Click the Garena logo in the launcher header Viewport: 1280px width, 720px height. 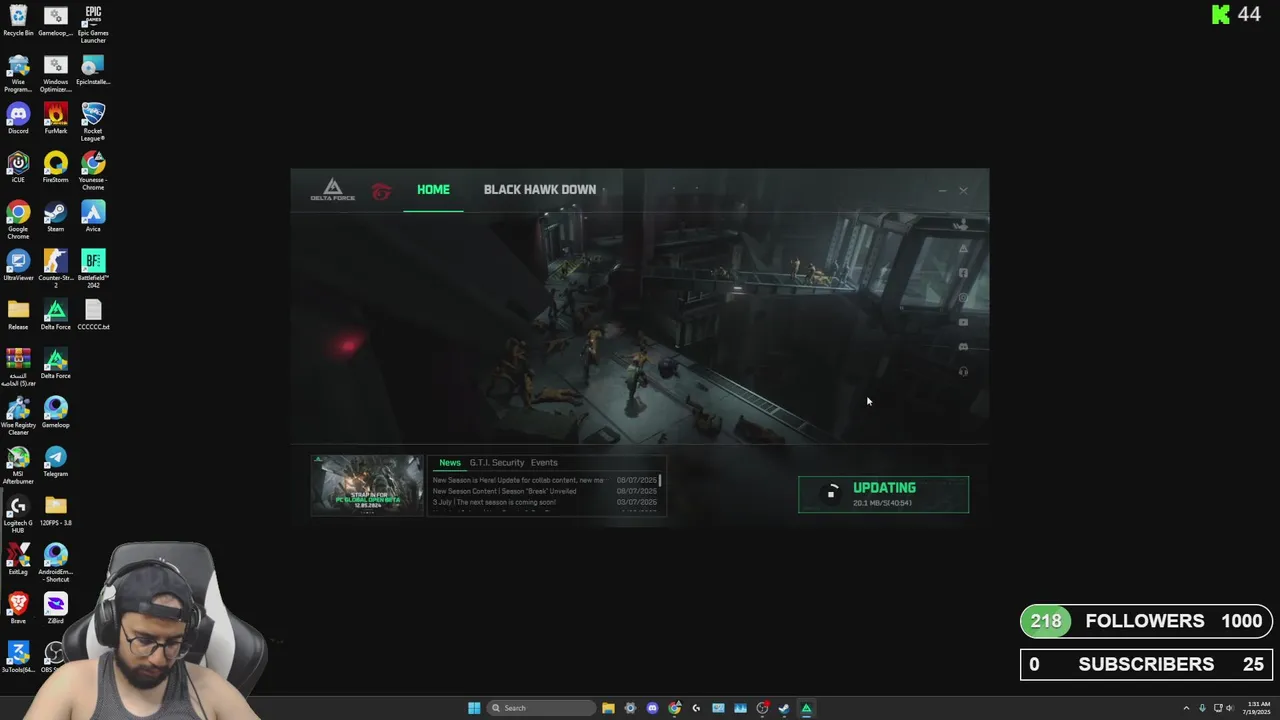[381, 191]
